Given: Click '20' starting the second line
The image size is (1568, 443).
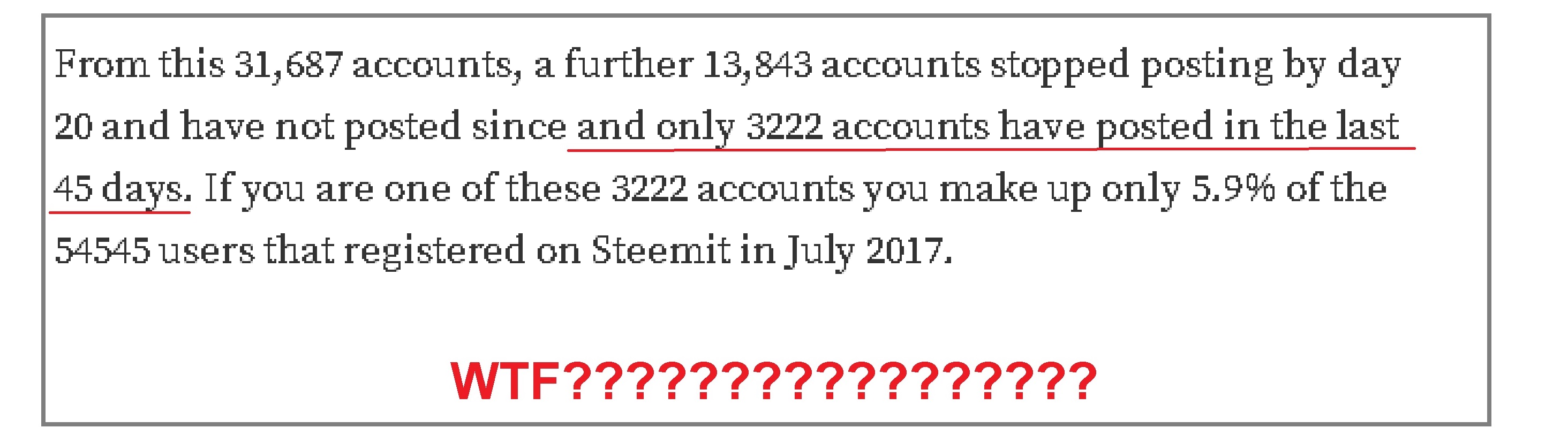Looking at the screenshot, I should coord(73,127).
